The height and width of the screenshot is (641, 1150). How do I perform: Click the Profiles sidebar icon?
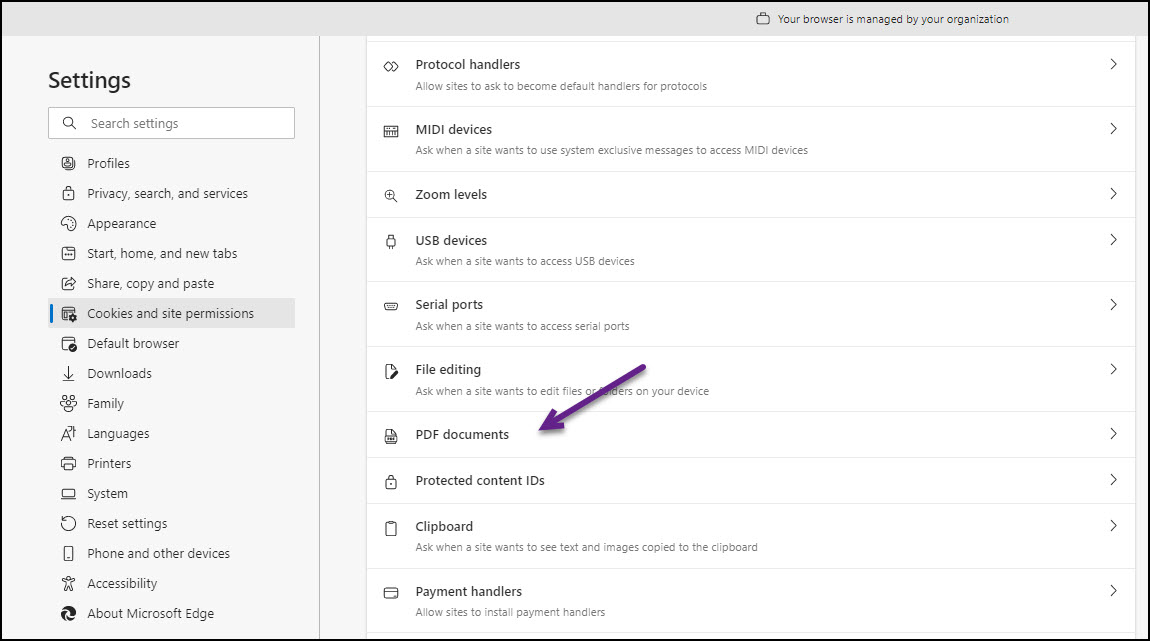(x=68, y=163)
